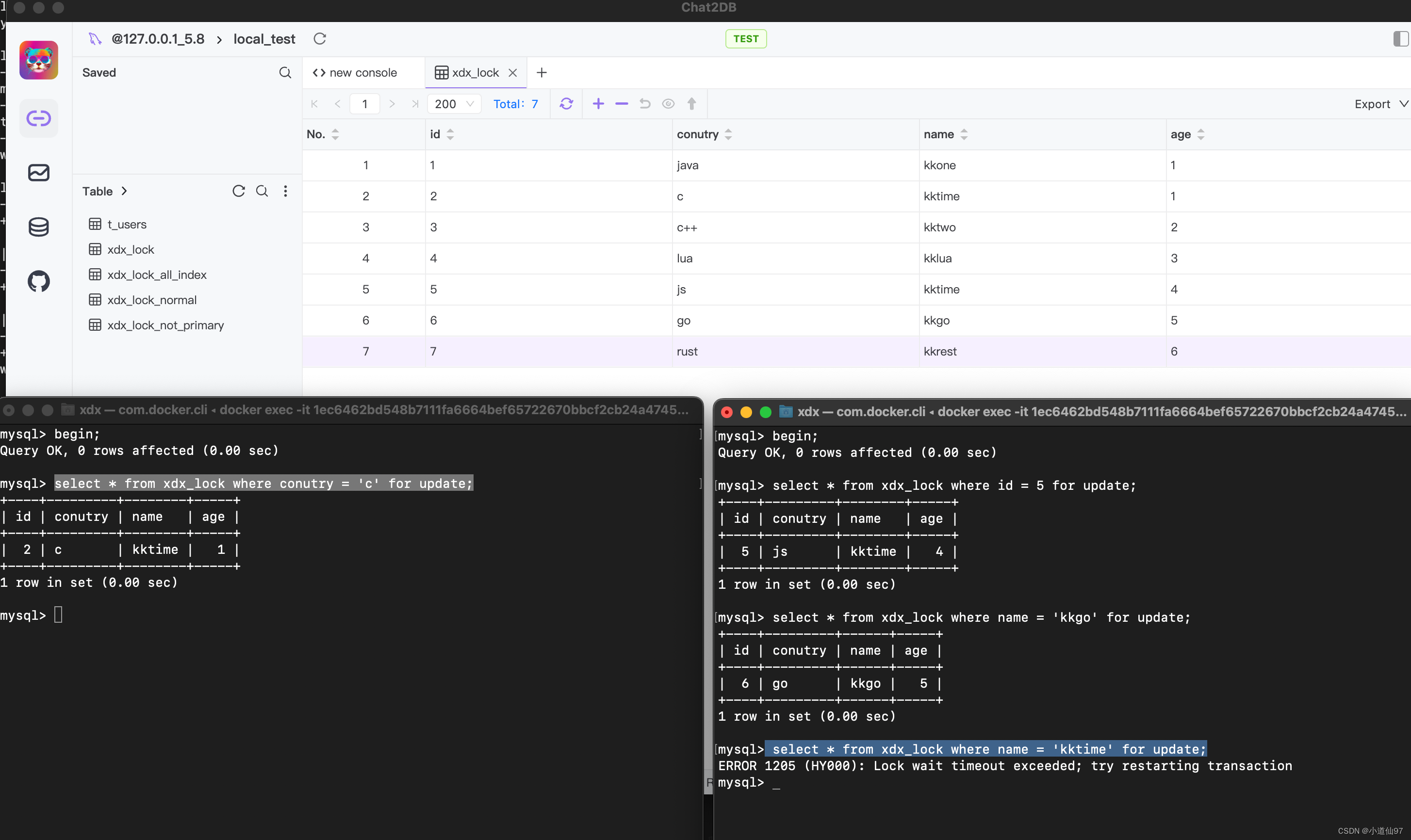1411x840 pixels.
Task: Refresh the local_test database connection
Action: click(x=320, y=38)
